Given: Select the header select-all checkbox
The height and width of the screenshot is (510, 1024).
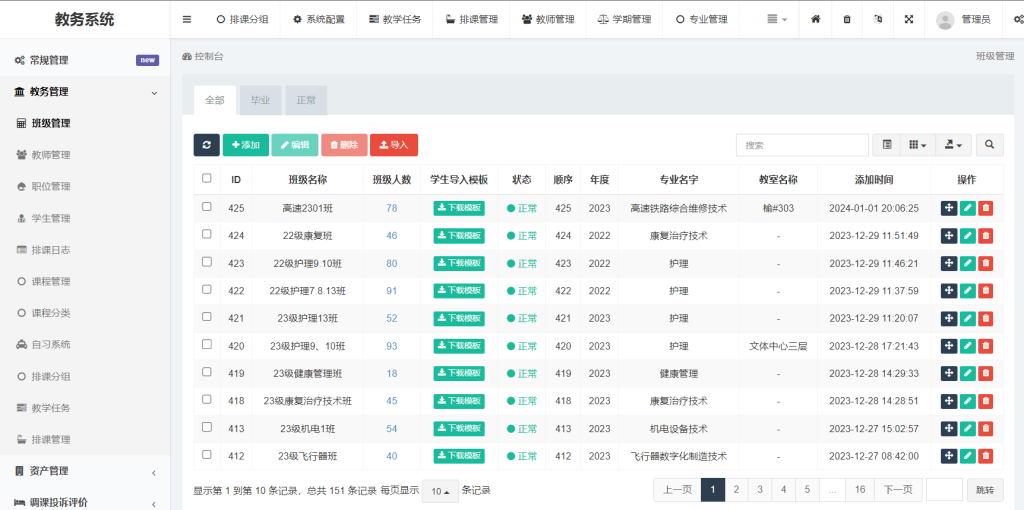Looking at the screenshot, I should [207, 178].
